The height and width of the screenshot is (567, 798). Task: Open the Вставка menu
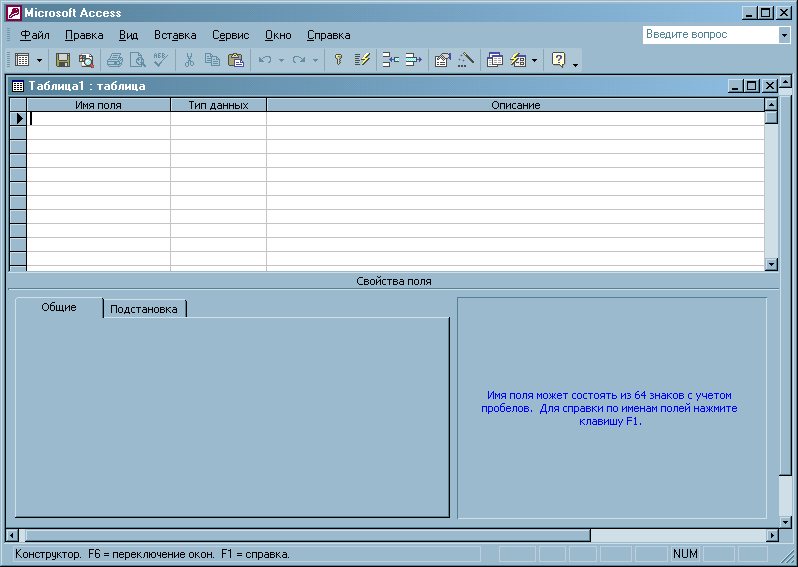[175, 35]
